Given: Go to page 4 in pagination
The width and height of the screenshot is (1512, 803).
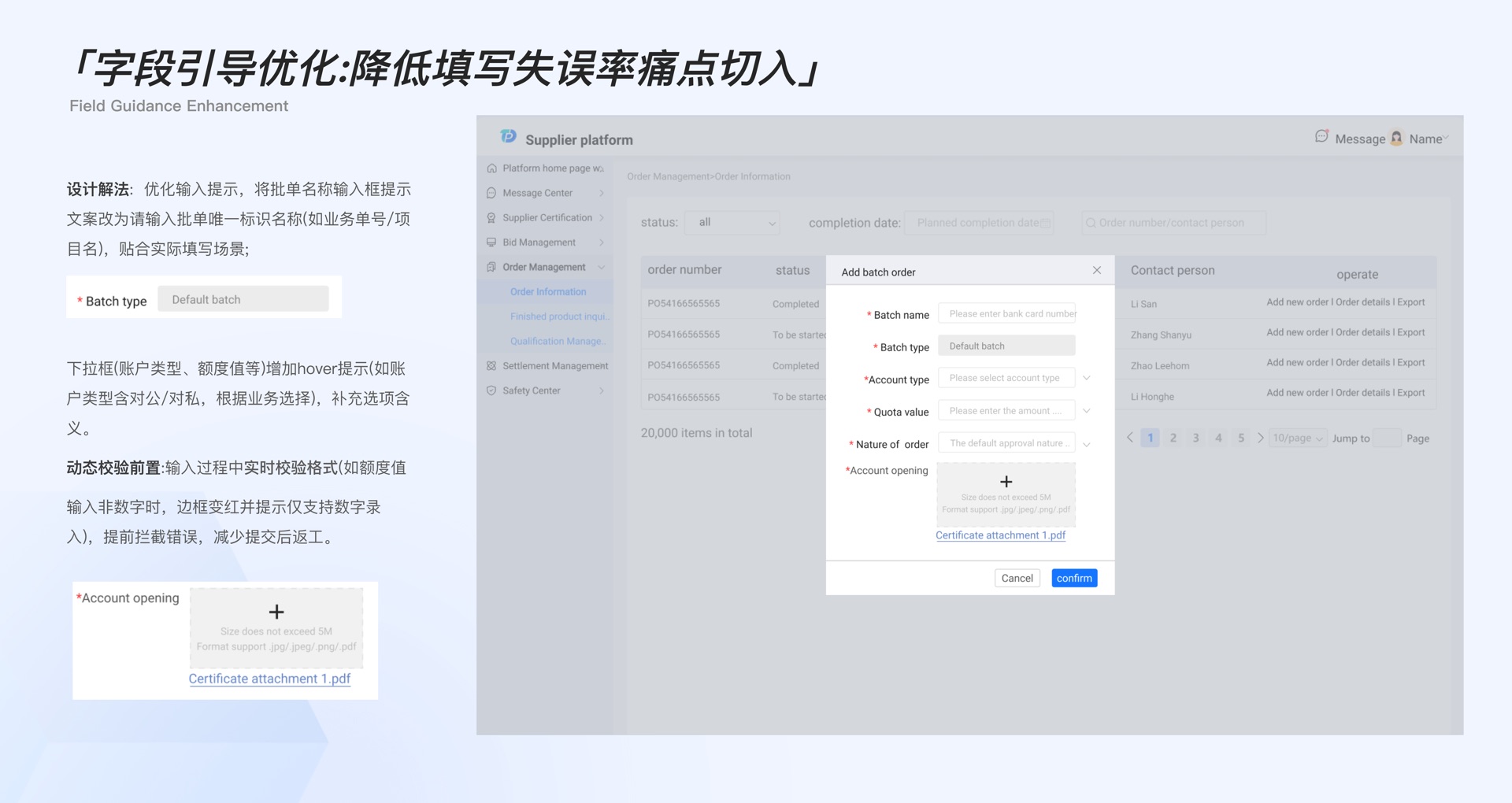Looking at the screenshot, I should coord(1218,438).
